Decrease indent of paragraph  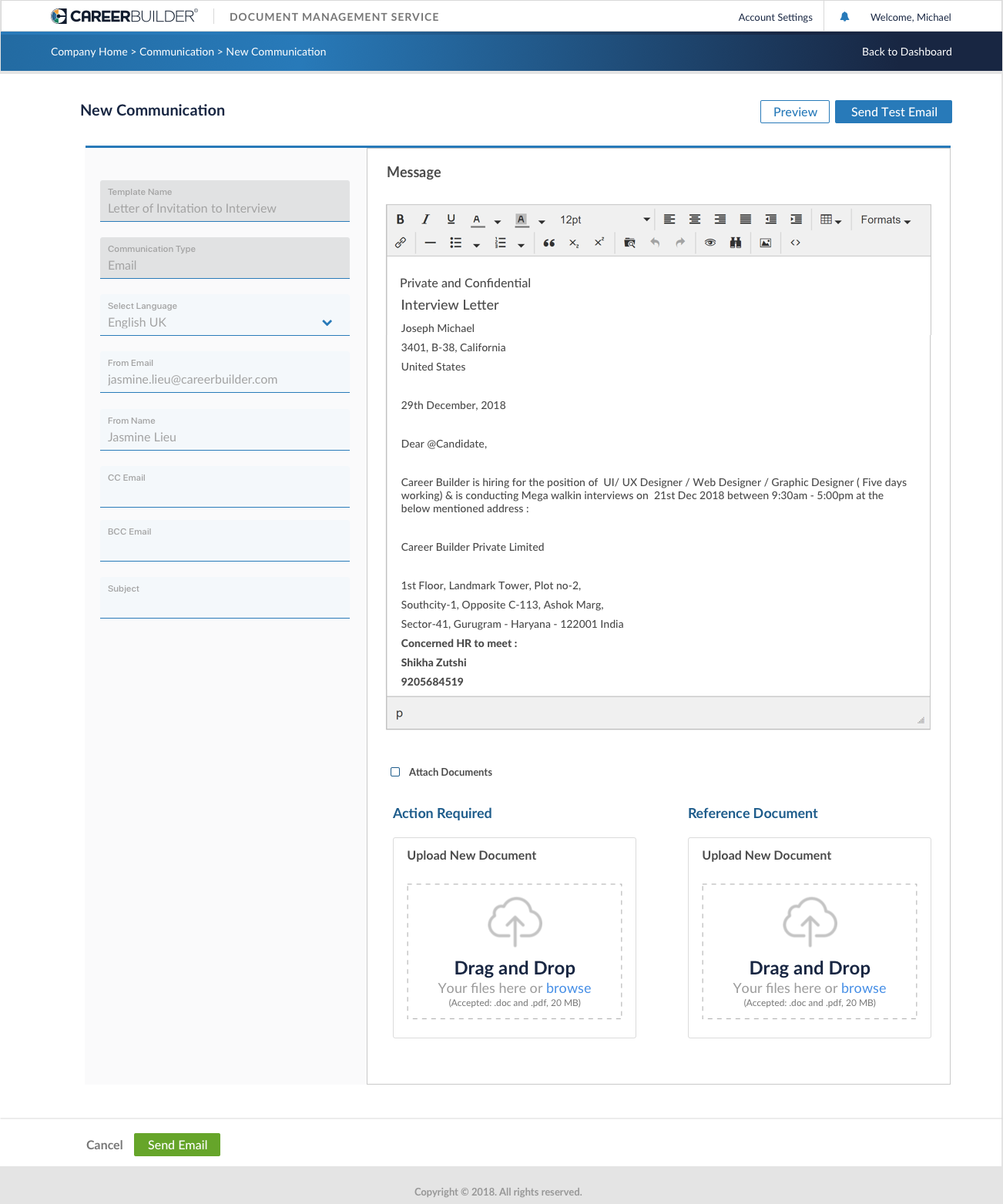coord(771,220)
